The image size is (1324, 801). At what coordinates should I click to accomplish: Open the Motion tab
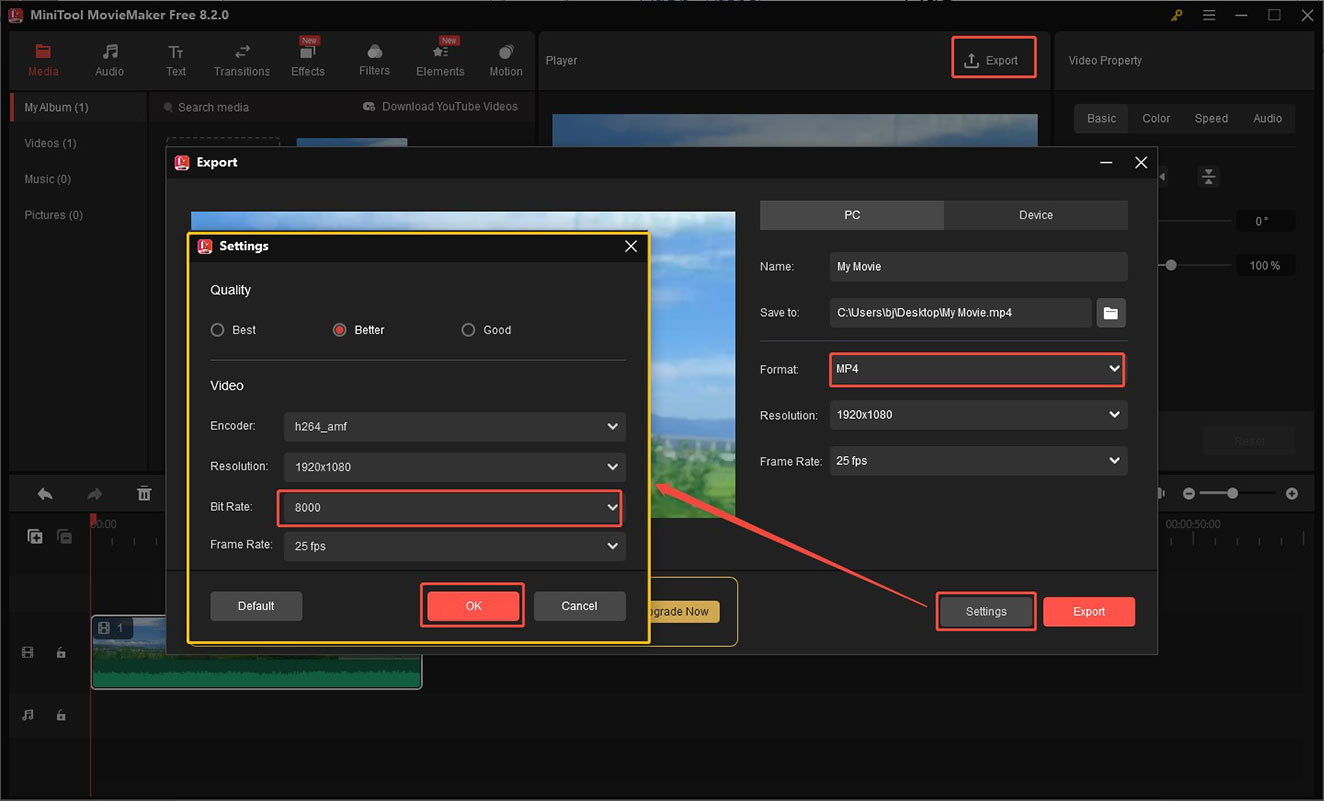tap(506, 60)
